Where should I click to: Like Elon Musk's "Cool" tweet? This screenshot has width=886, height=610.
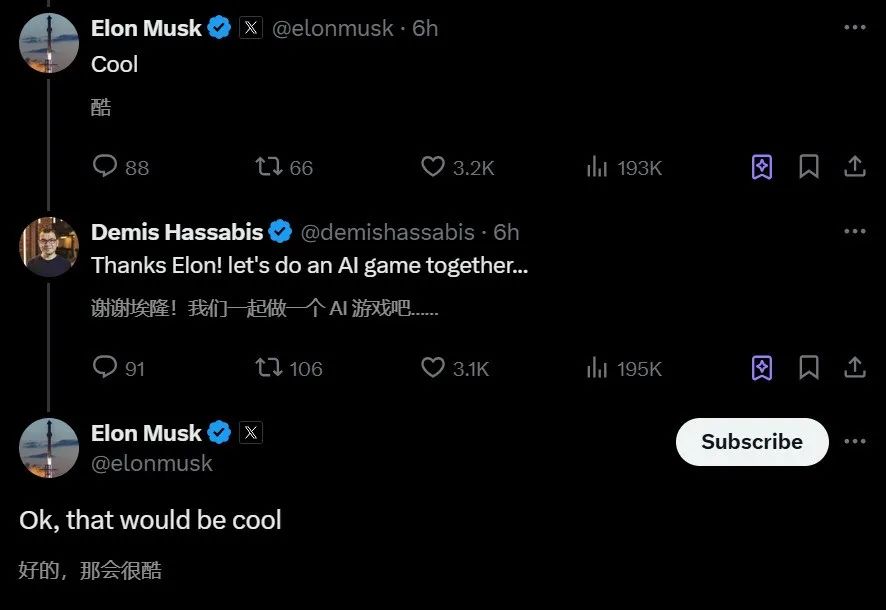pos(432,167)
